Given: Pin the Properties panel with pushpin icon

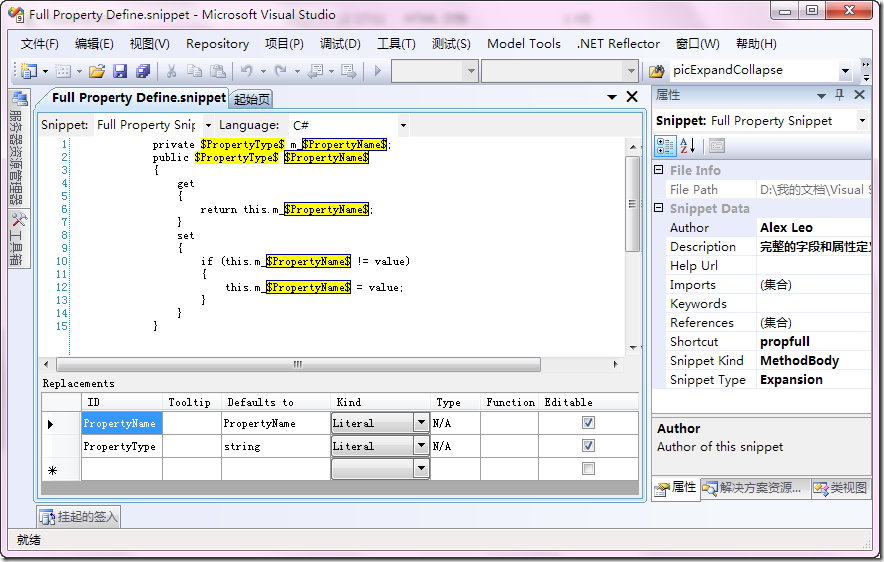Looking at the screenshot, I should (839, 95).
